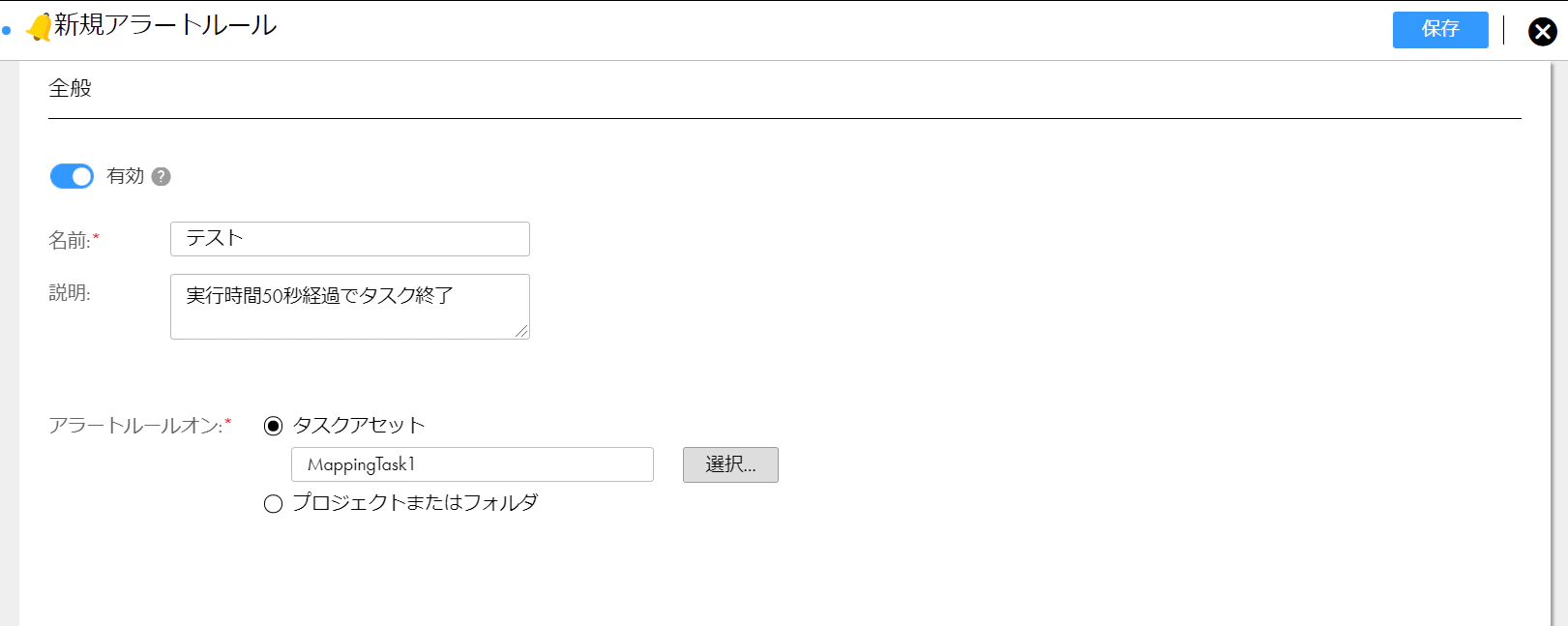
Task: Disable the 有効 toggle switch
Action: point(71,175)
